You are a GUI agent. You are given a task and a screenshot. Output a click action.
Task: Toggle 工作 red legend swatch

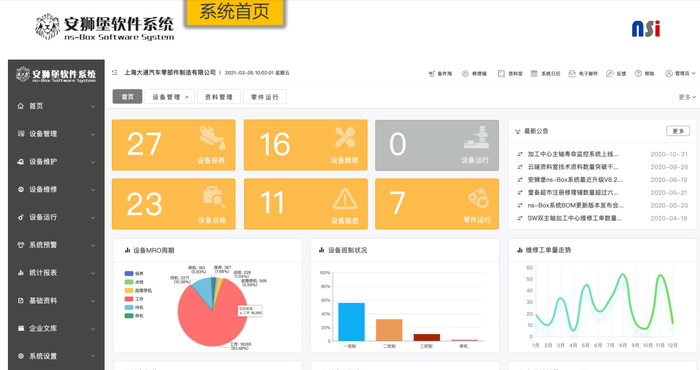[129, 299]
